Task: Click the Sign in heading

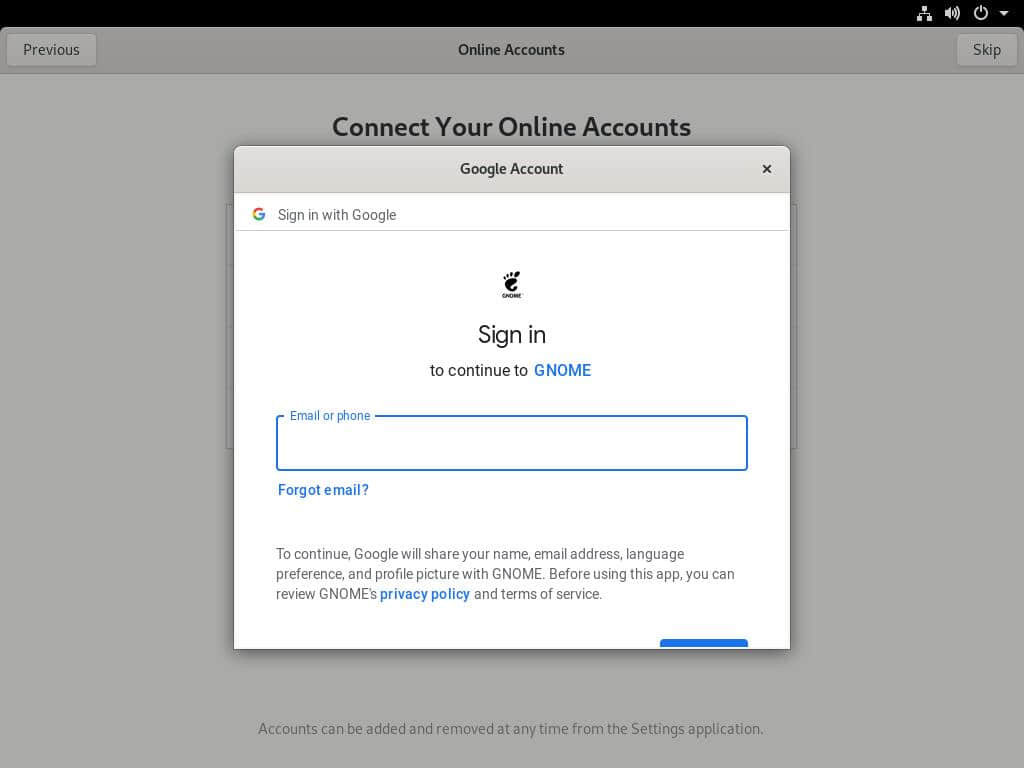Action: tap(512, 335)
